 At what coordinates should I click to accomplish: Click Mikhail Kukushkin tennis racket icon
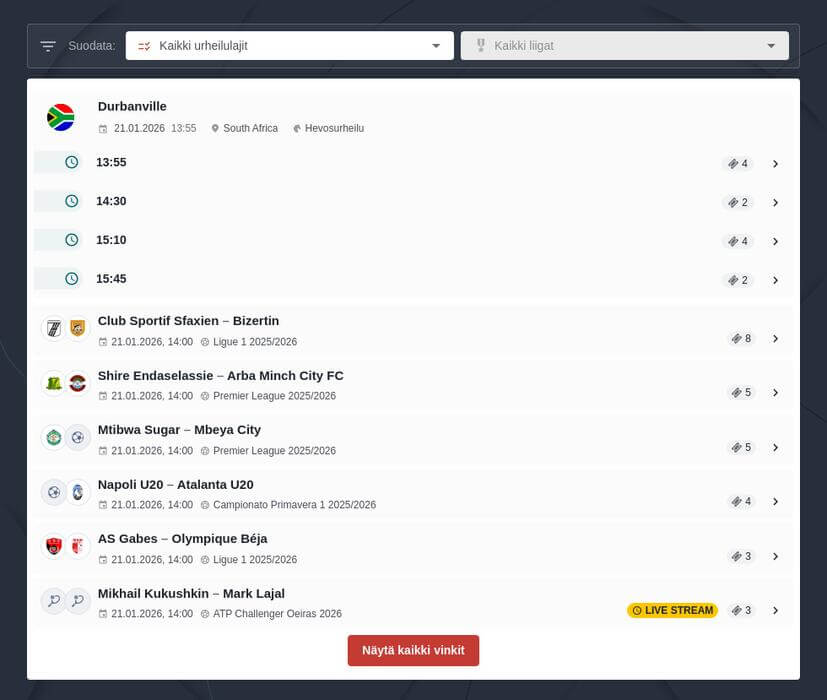[53, 601]
